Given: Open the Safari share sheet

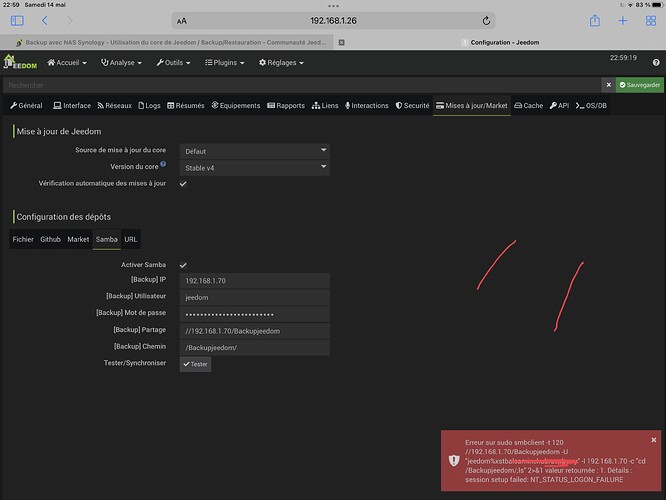Looking at the screenshot, I should [x=595, y=20].
